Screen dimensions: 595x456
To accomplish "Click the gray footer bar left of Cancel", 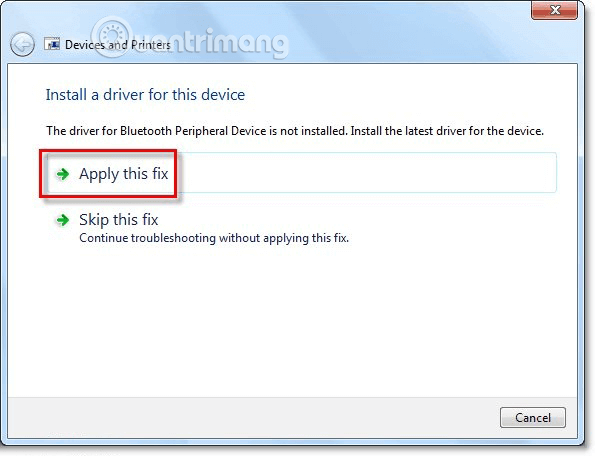I will [x=250, y=418].
